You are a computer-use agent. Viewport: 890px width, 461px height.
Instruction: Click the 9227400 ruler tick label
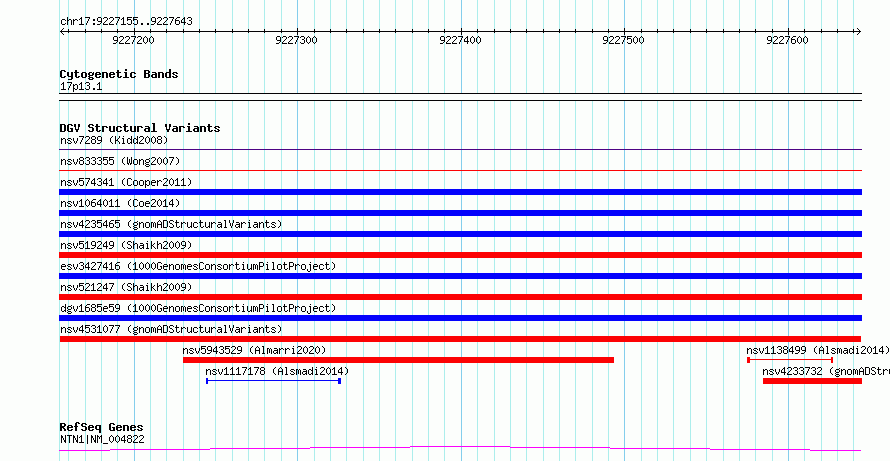(460, 40)
